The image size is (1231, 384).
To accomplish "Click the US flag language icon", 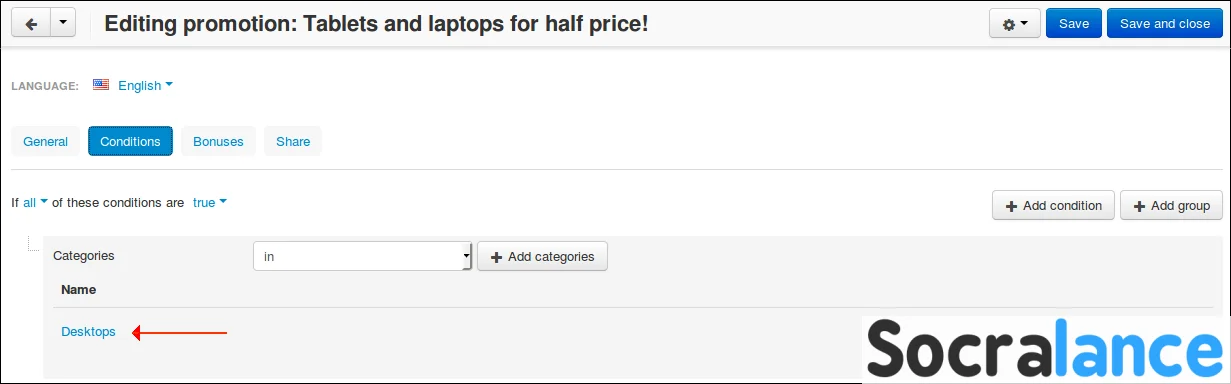I will point(101,85).
